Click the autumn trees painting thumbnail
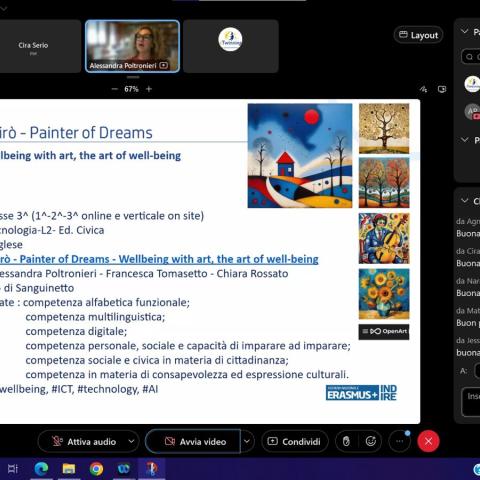Image resolution: width=480 pixels, height=480 pixels. click(384, 183)
